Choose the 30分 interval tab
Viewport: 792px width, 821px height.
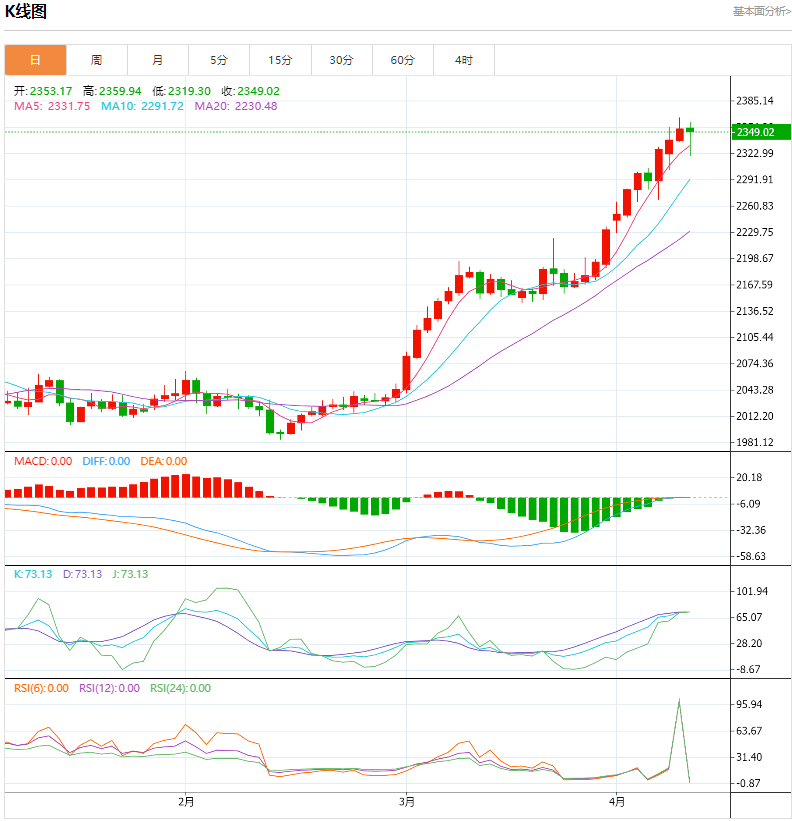pos(341,60)
